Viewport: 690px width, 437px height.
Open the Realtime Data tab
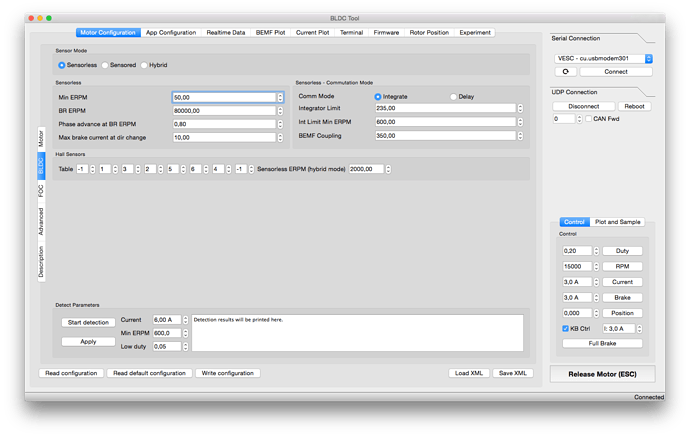click(226, 32)
